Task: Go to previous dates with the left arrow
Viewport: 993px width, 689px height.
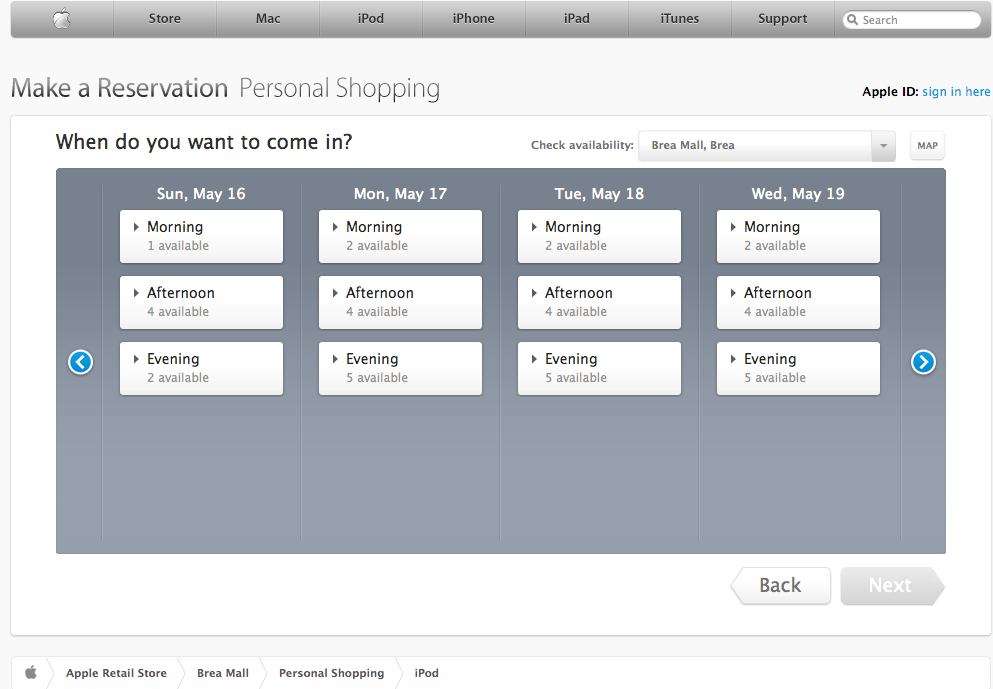Action: [80, 362]
